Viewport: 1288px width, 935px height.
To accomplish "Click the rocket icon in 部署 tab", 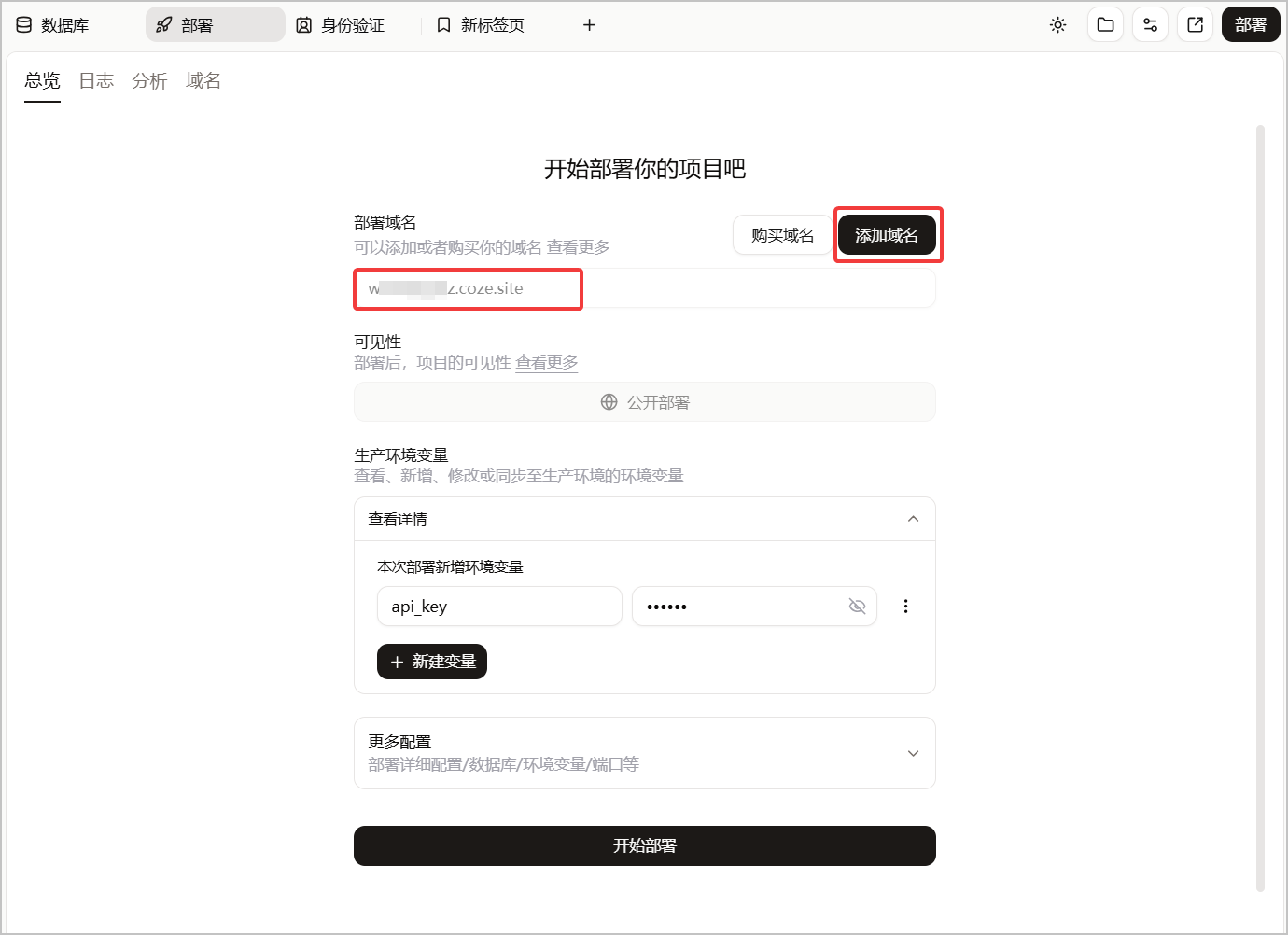I will pos(163,25).
